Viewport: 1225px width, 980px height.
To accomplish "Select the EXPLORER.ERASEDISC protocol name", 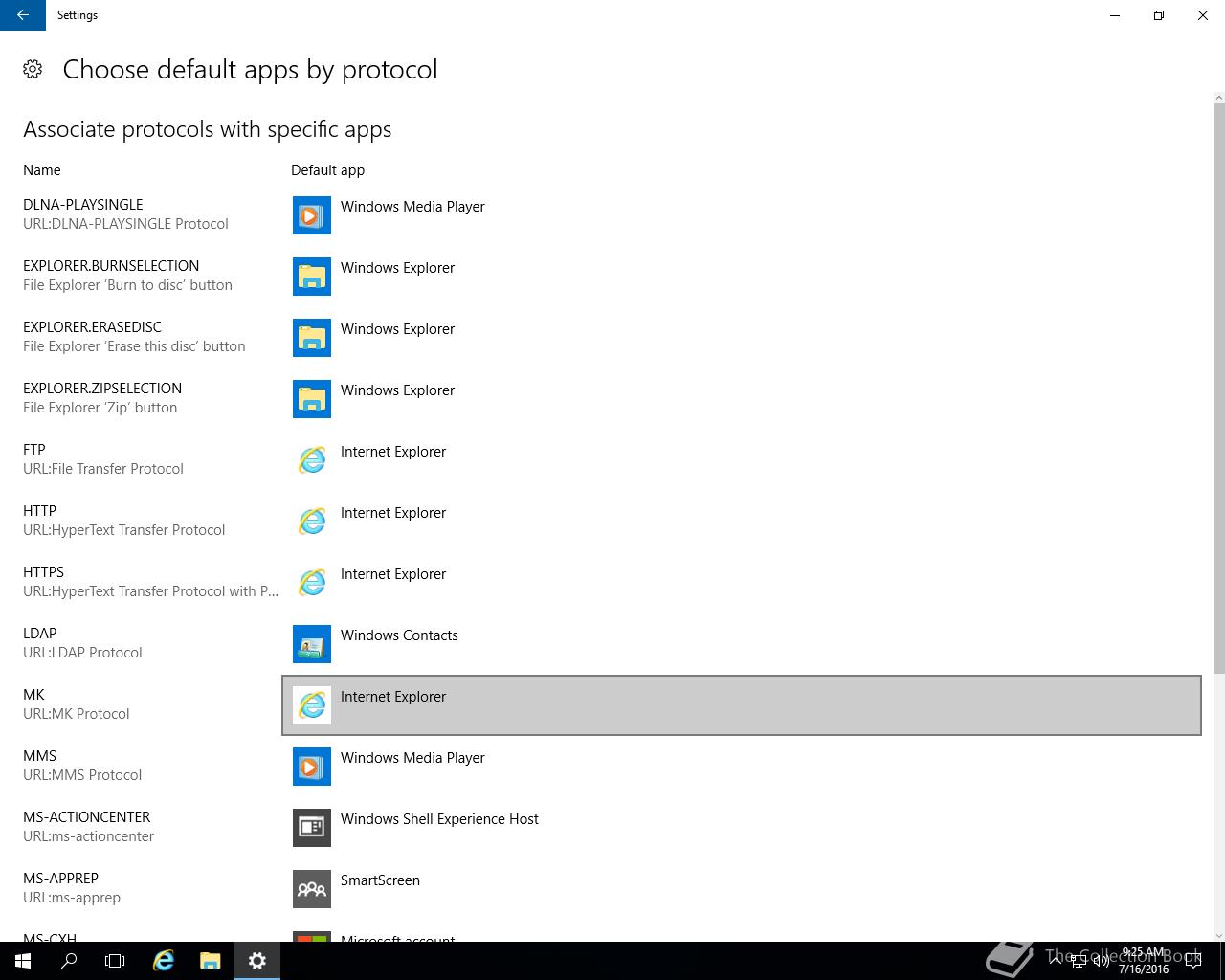I will (x=93, y=327).
